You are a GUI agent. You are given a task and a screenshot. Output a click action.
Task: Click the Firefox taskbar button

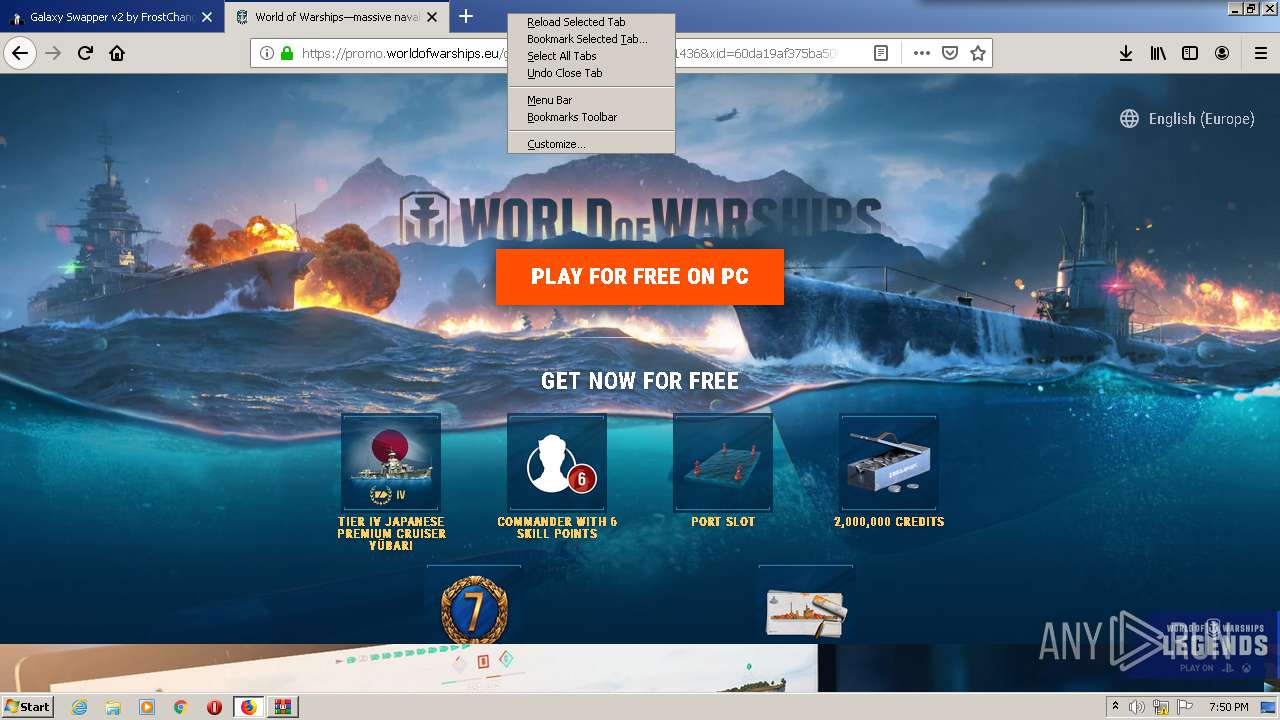tap(248, 707)
